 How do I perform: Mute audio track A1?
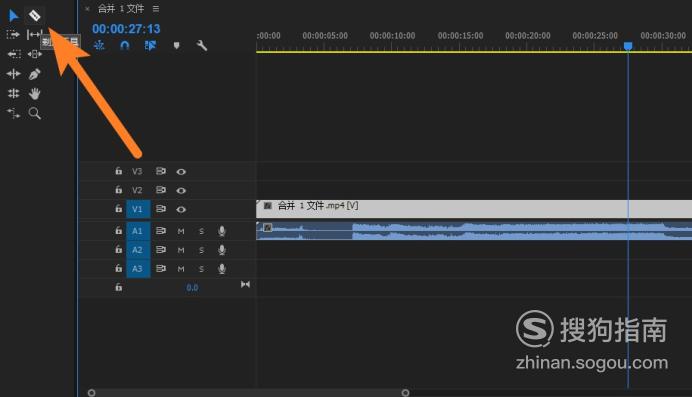[181, 231]
